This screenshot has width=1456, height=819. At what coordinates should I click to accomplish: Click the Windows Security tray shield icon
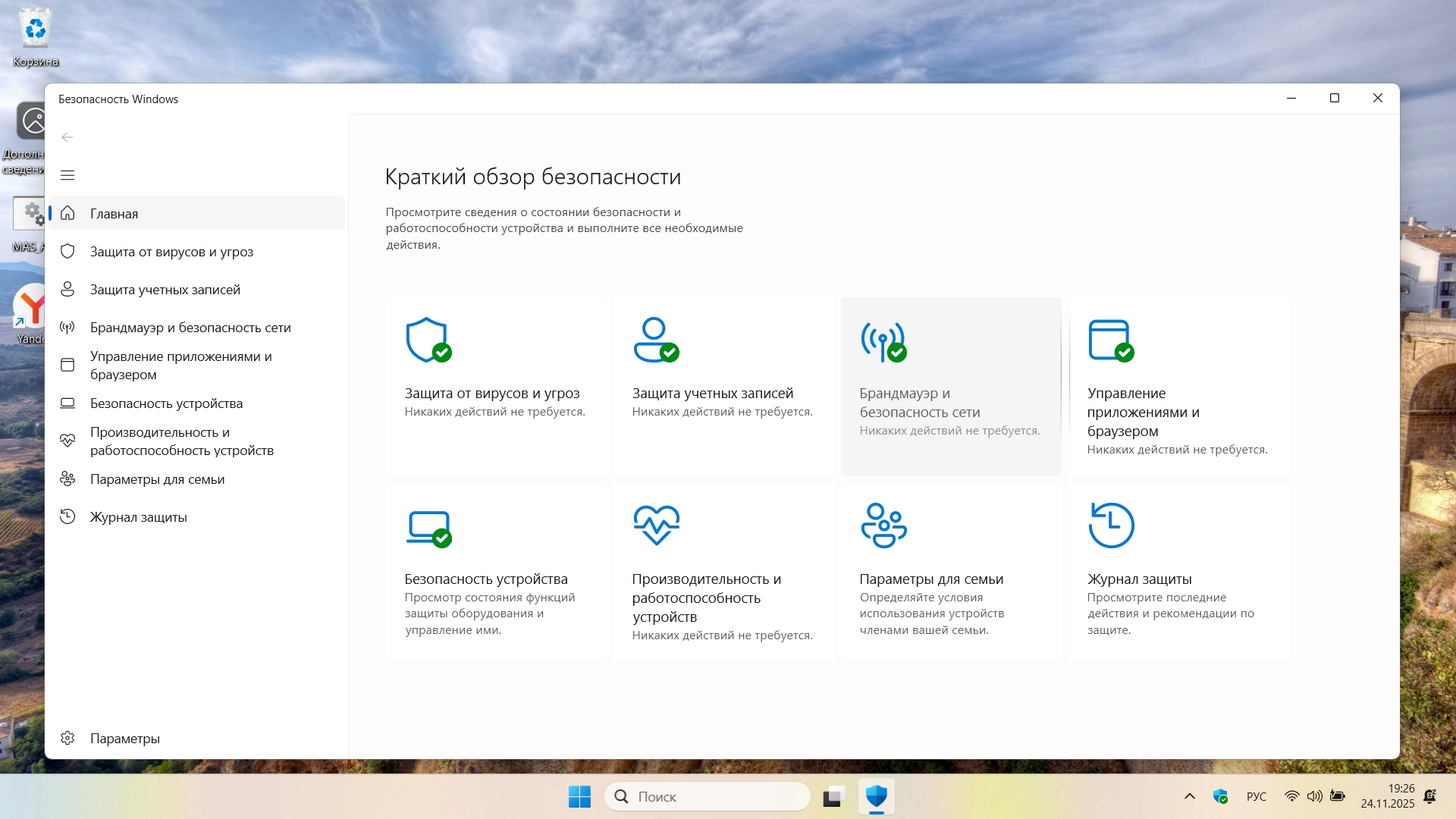coord(1220,796)
